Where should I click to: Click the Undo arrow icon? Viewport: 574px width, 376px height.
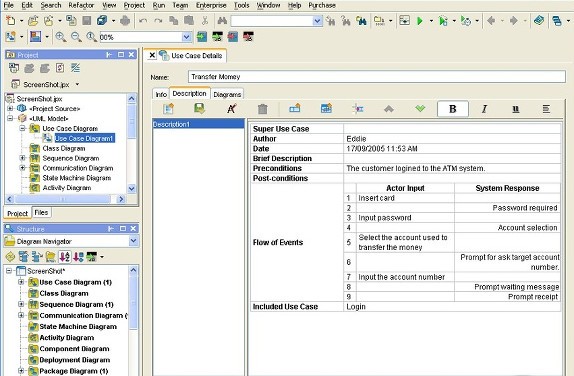[x=143, y=21]
